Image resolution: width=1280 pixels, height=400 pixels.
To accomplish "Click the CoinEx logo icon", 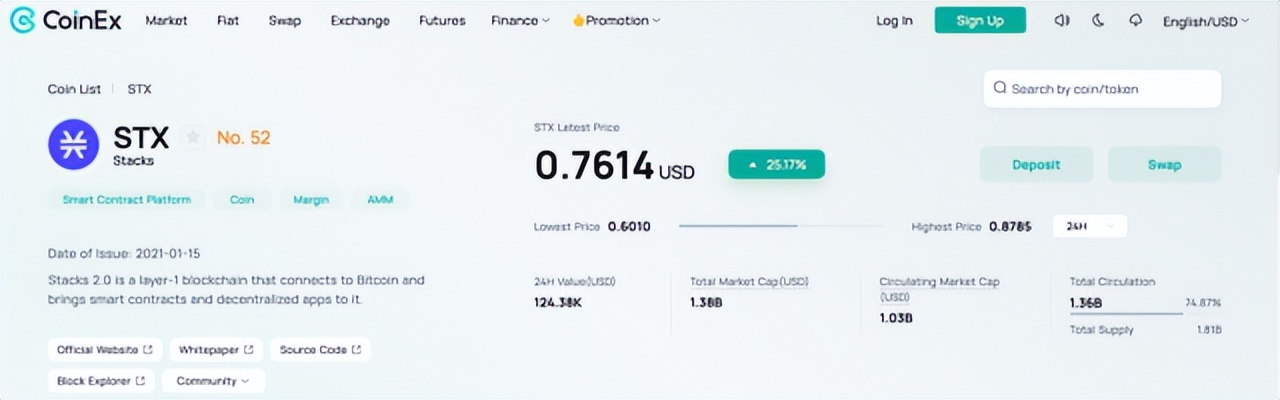I will coord(22,20).
